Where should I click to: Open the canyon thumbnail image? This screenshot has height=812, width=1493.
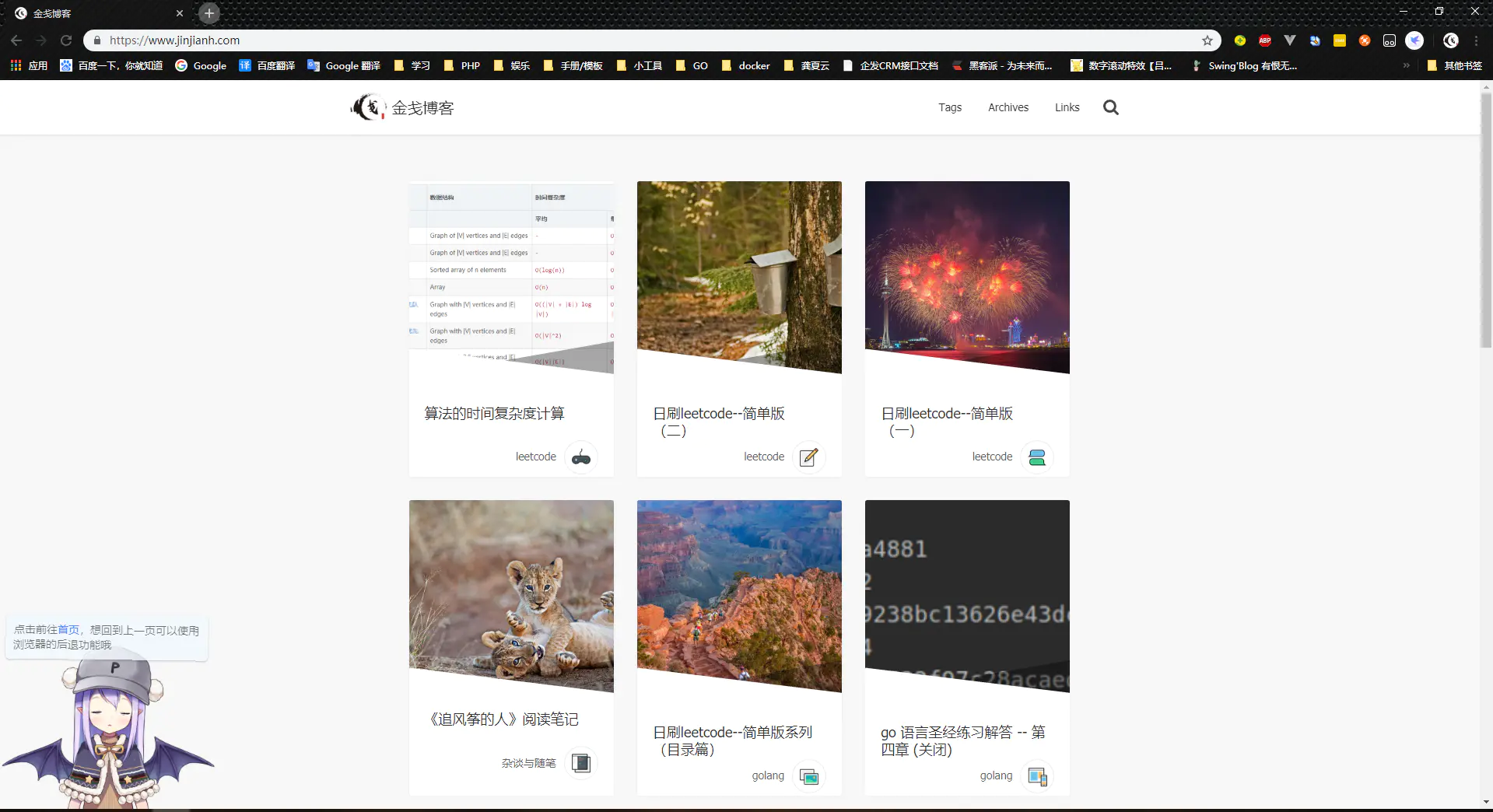tap(739, 596)
